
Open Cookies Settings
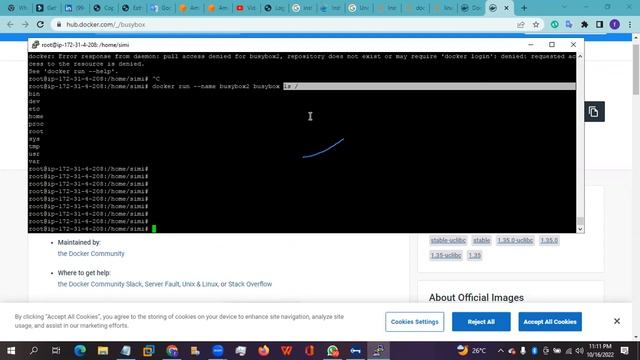coord(414,322)
